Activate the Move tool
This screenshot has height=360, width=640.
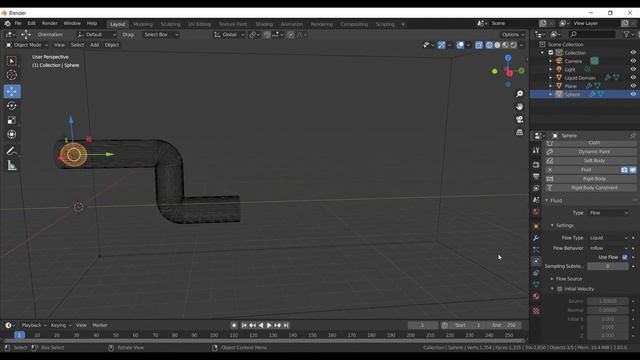pos(12,91)
